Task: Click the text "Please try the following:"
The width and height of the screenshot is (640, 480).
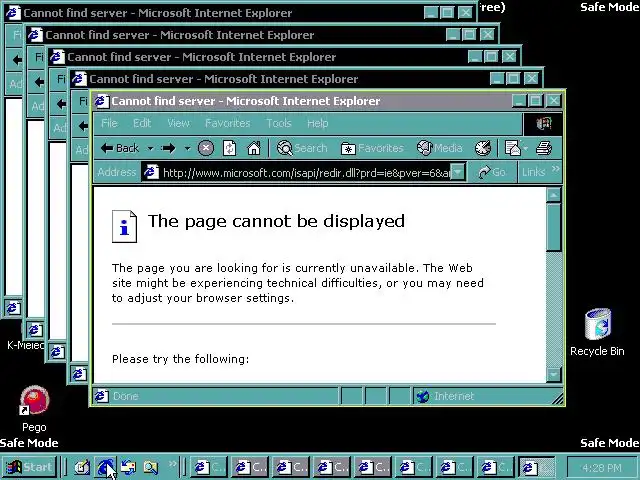Action: tap(180, 359)
